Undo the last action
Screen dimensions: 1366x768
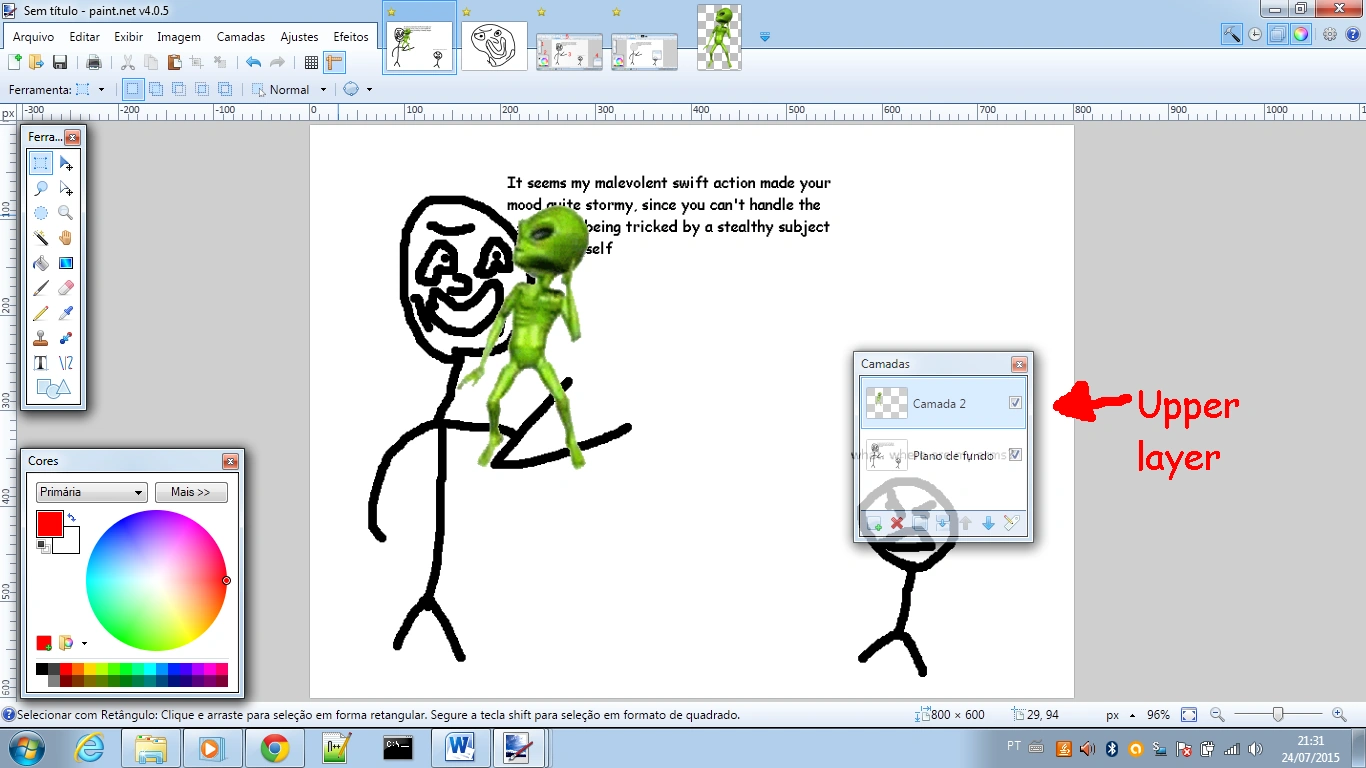[x=254, y=62]
